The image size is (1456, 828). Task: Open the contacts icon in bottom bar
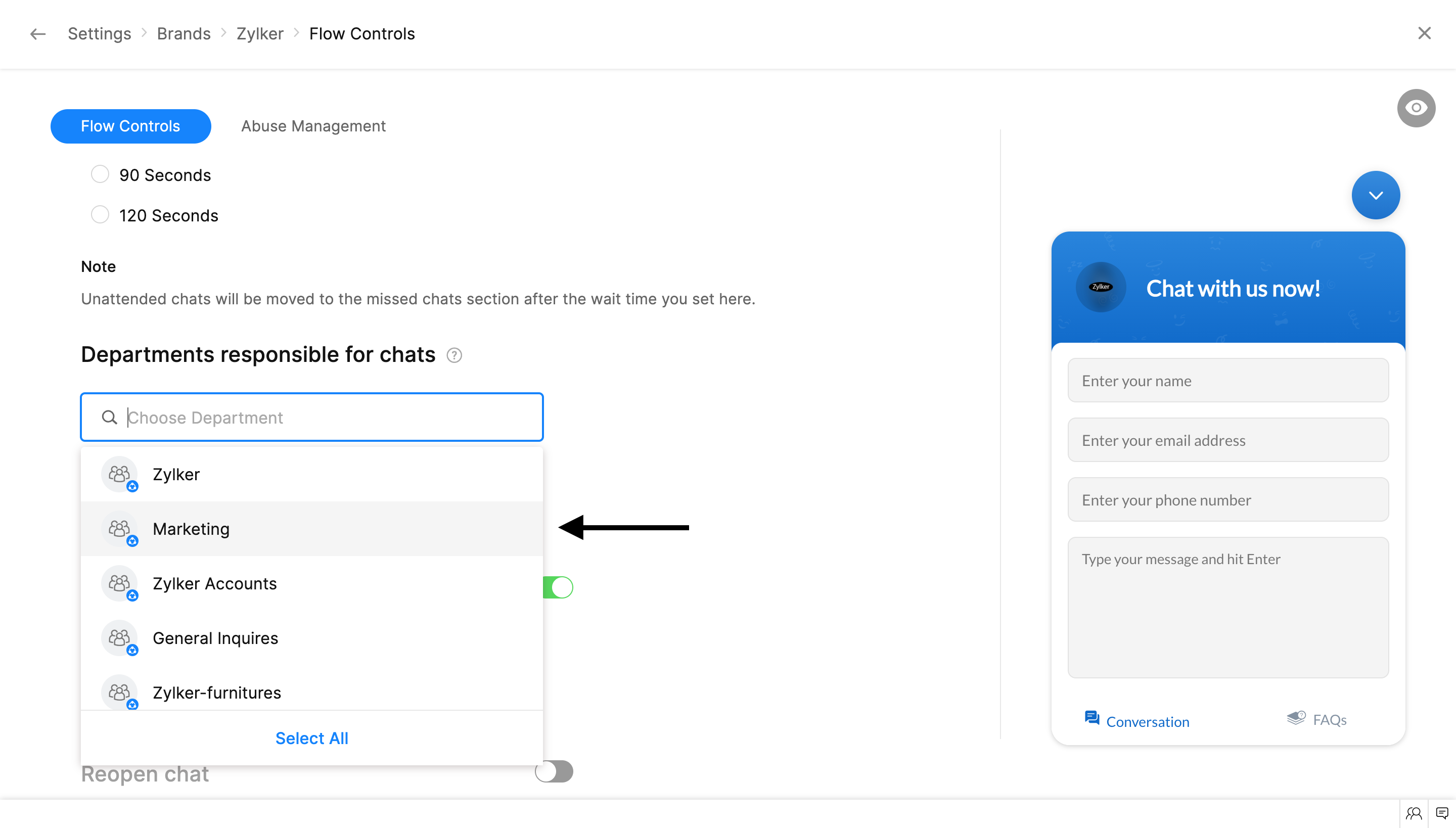tap(1414, 814)
